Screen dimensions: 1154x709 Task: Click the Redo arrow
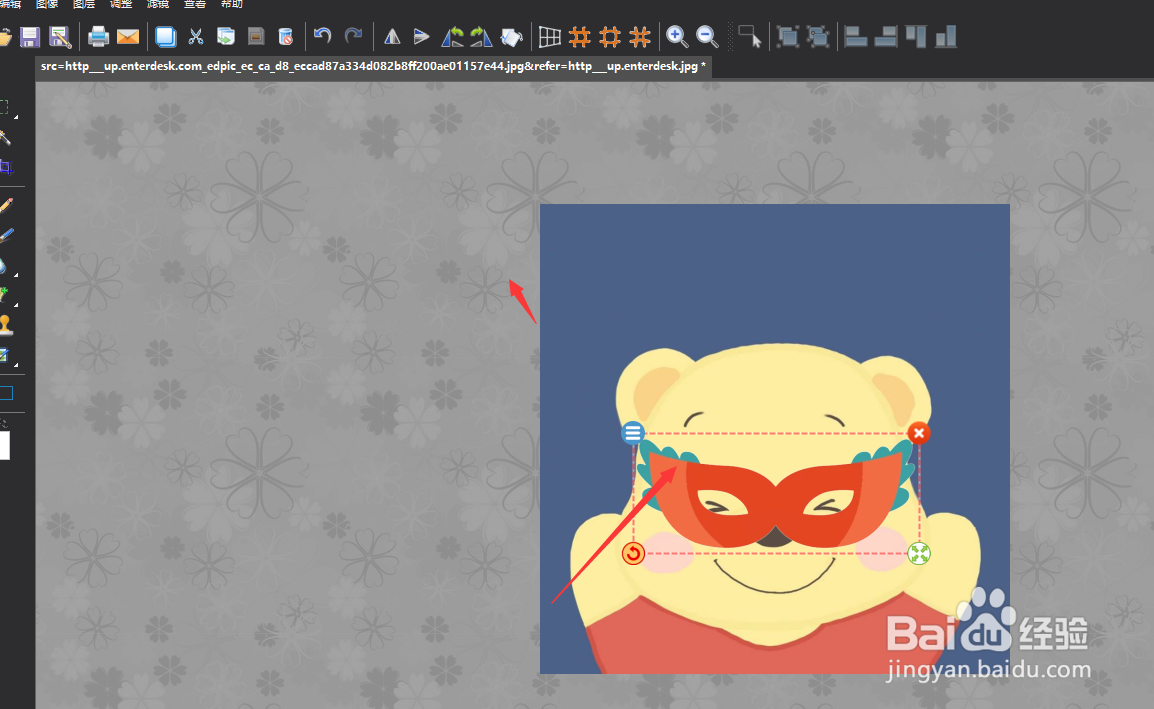pos(353,35)
